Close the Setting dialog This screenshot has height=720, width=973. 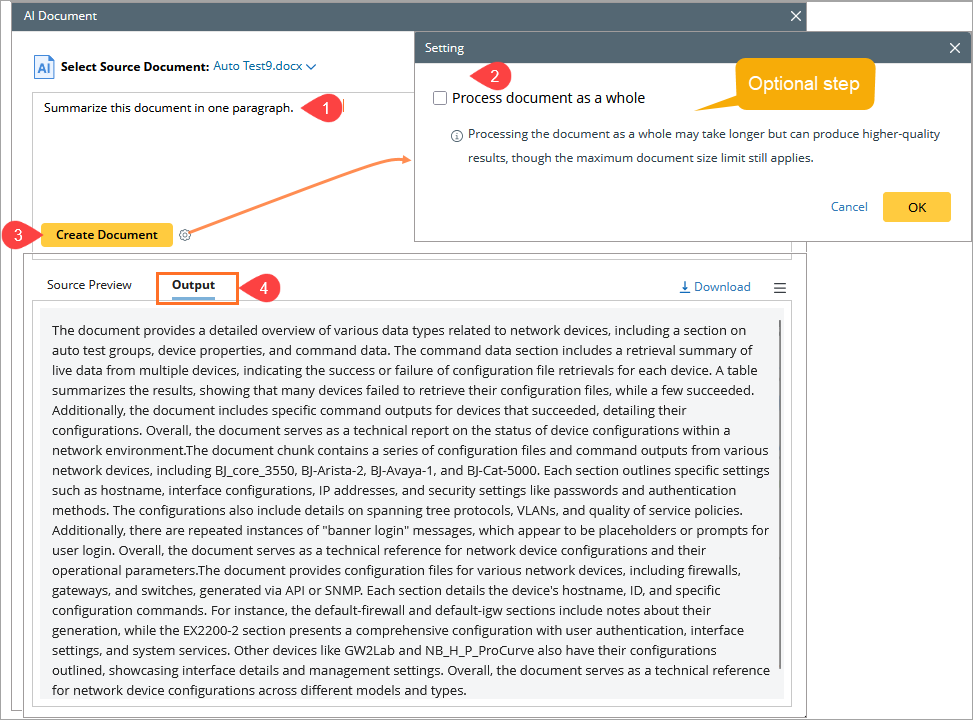point(954,48)
